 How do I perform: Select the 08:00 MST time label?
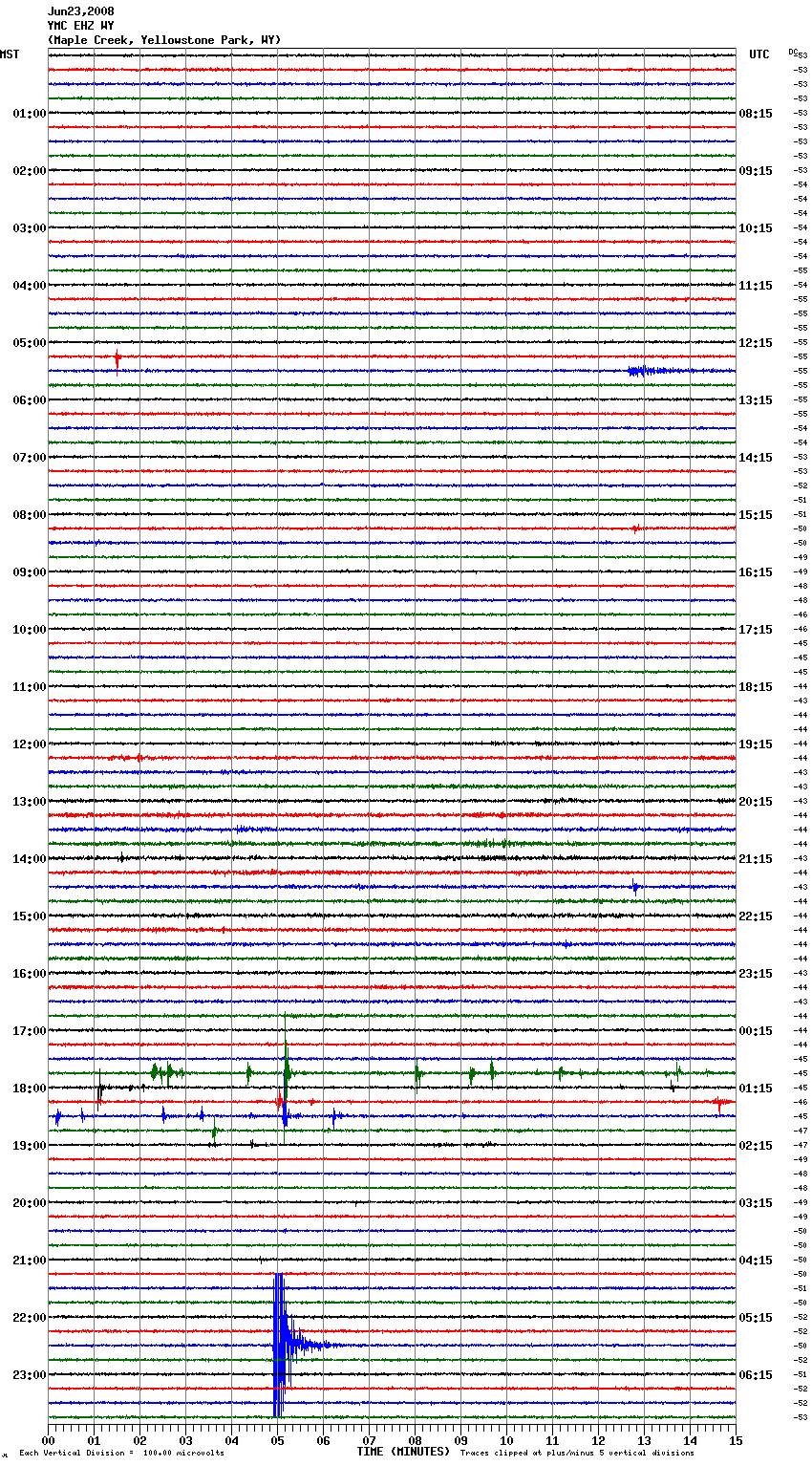30,515
